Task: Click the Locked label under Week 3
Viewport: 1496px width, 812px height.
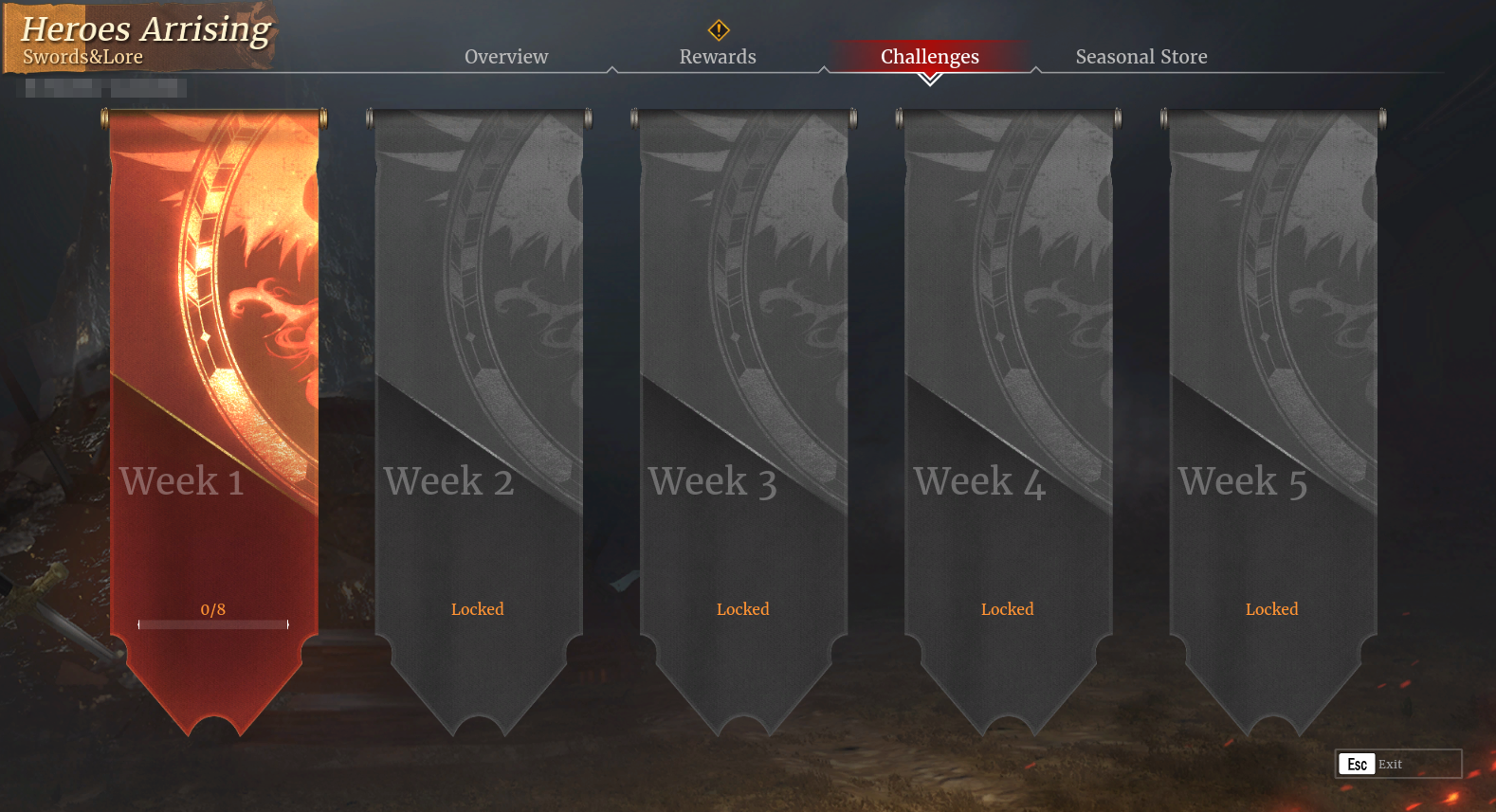Action: 743,609
